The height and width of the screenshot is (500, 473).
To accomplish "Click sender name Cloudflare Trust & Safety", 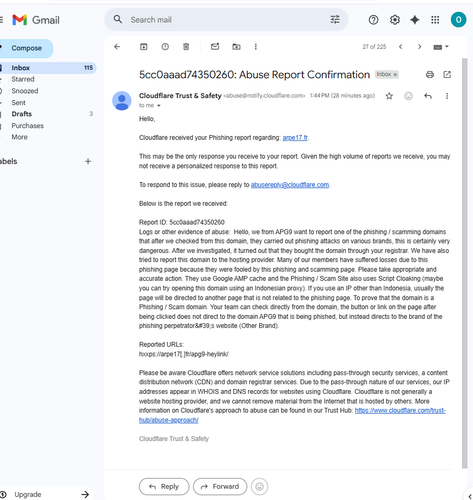I will point(180,96).
